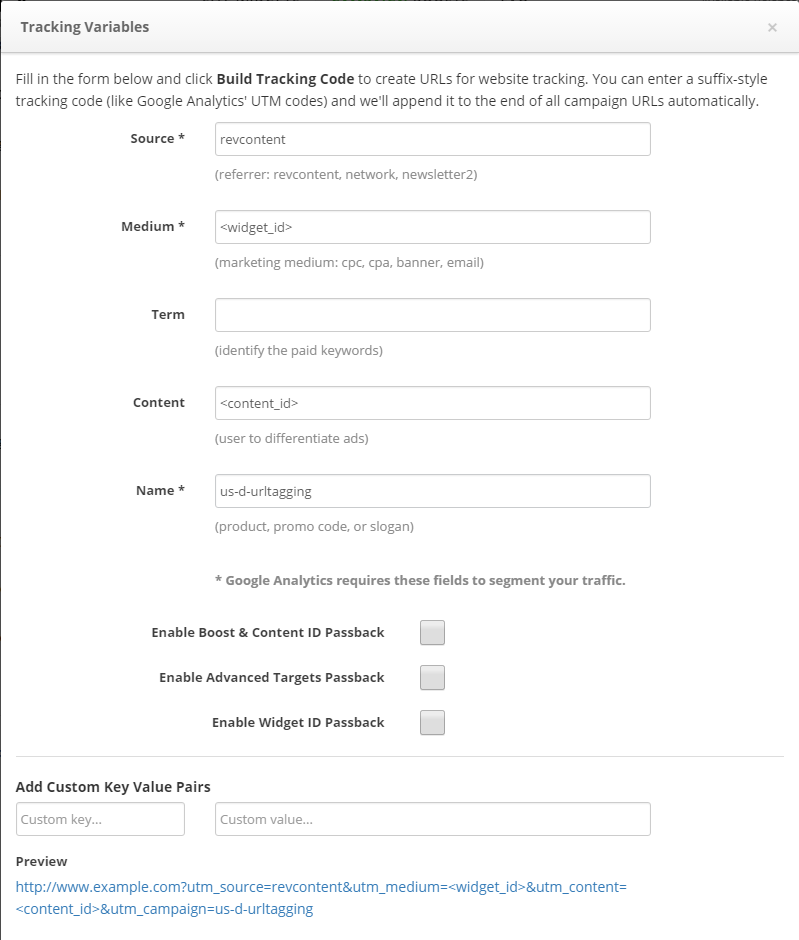Click the Enable Widget ID Passback label
The height and width of the screenshot is (940, 799).
click(x=298, y=722)
